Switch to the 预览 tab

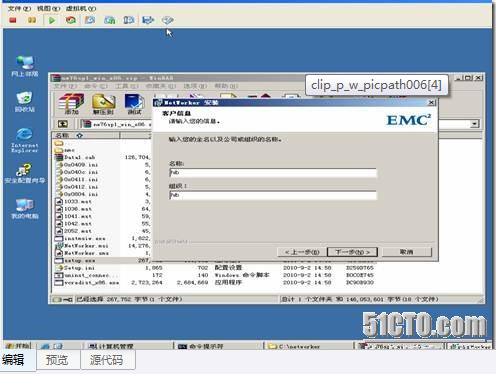coord(57,360)
